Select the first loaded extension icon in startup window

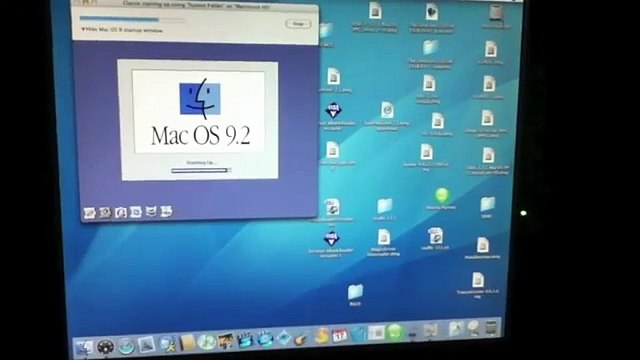click(x=89, y=213)
